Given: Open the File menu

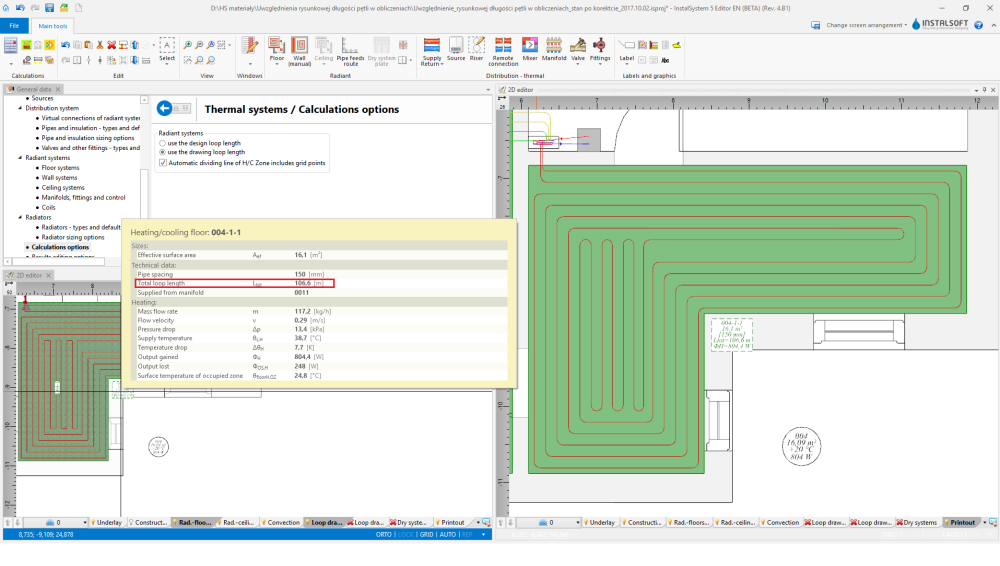Looking at the screenshot, I should click(x=14, y=25).
